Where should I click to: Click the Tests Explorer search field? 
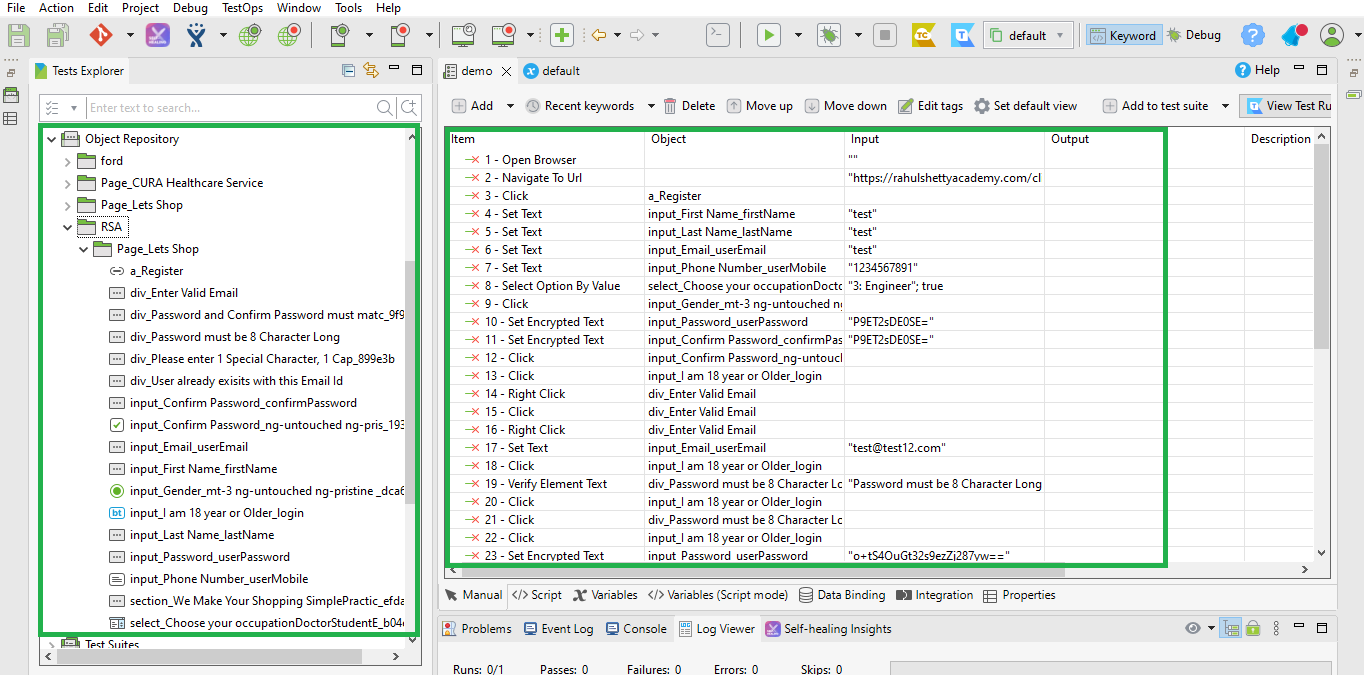(230, 107)
